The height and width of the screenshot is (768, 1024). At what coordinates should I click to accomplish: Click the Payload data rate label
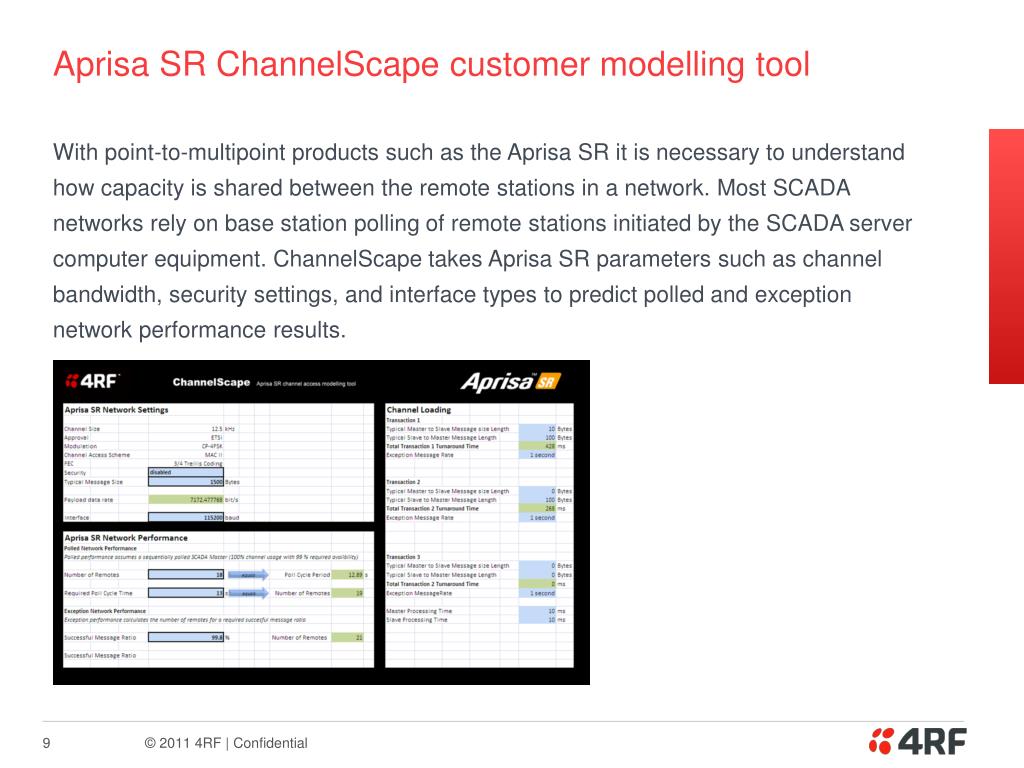pos(88,500)
